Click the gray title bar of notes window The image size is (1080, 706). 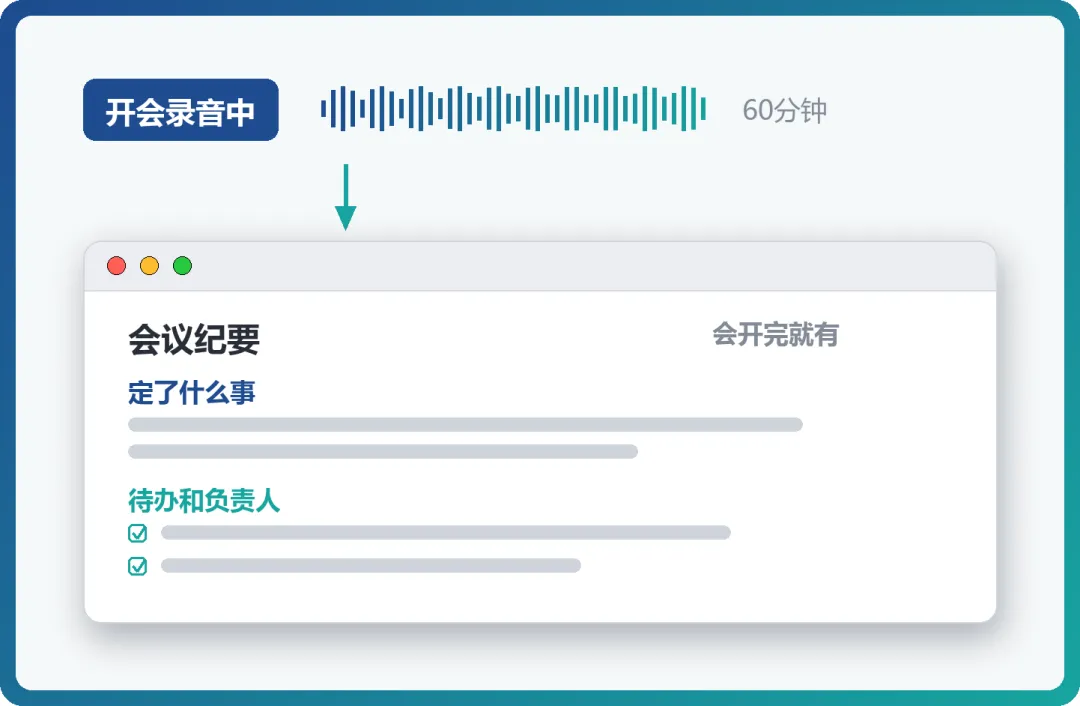click(540, 267)
